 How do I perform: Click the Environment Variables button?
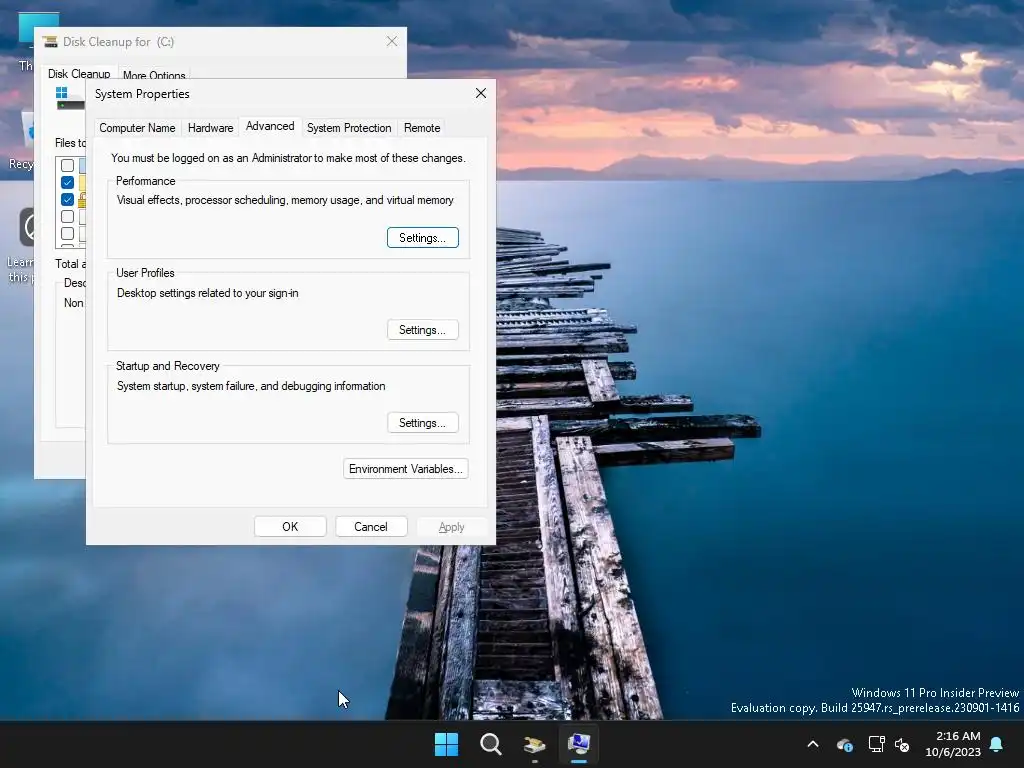click(x=406, y=469)
